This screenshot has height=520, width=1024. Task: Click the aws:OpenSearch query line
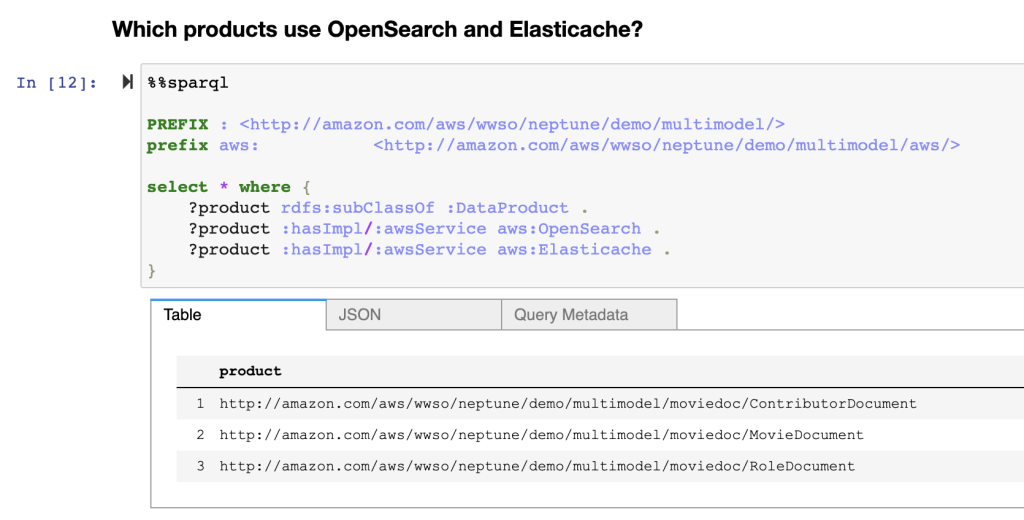tap(424, 229)
